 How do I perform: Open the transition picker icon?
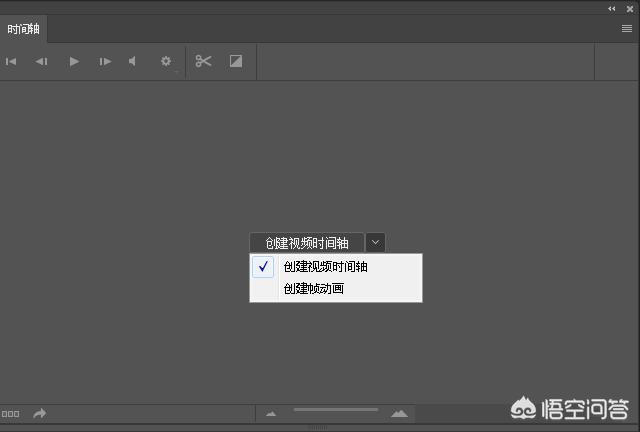(x=236, y=62)
